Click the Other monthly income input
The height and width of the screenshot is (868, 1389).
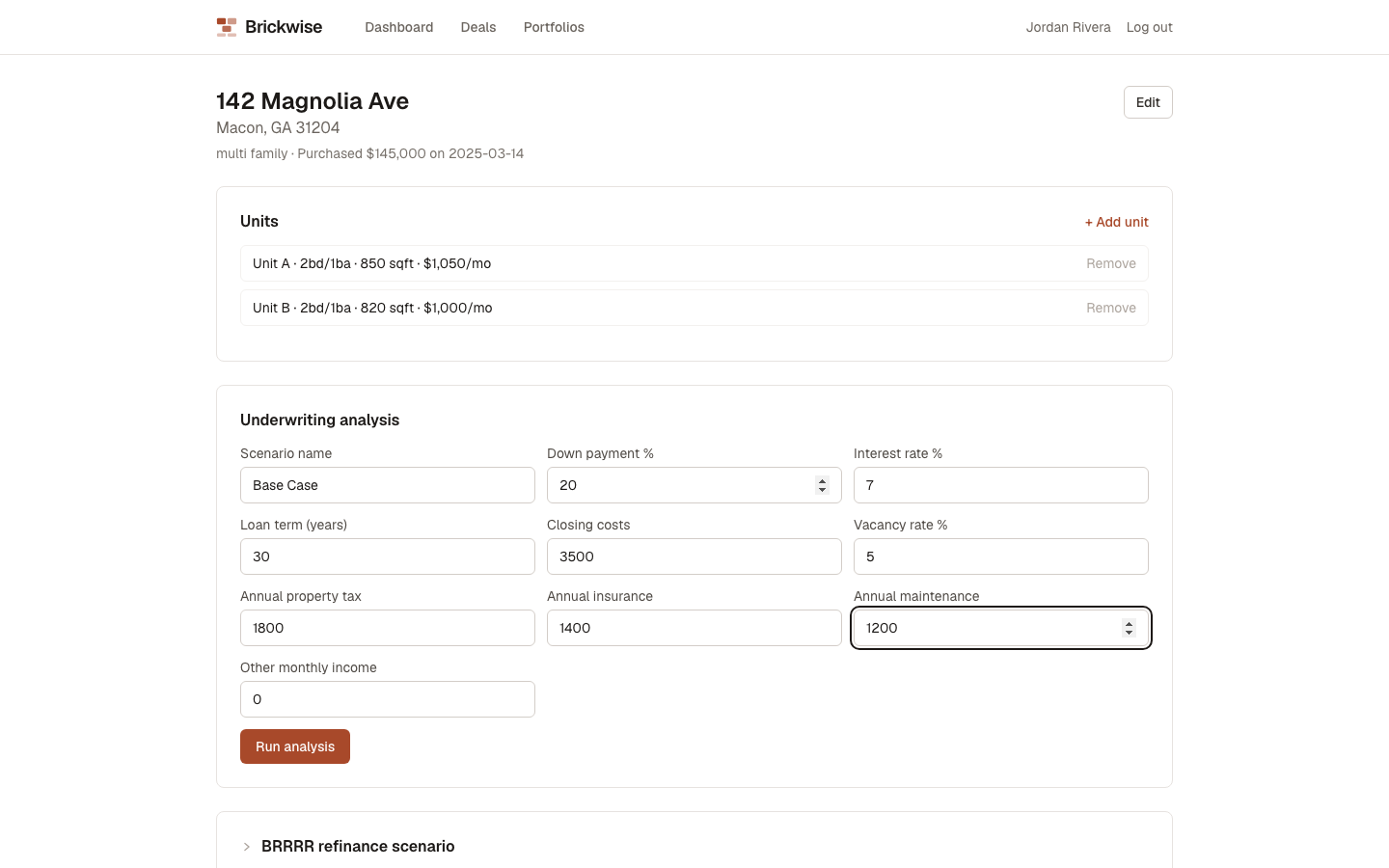coord(388,699)
